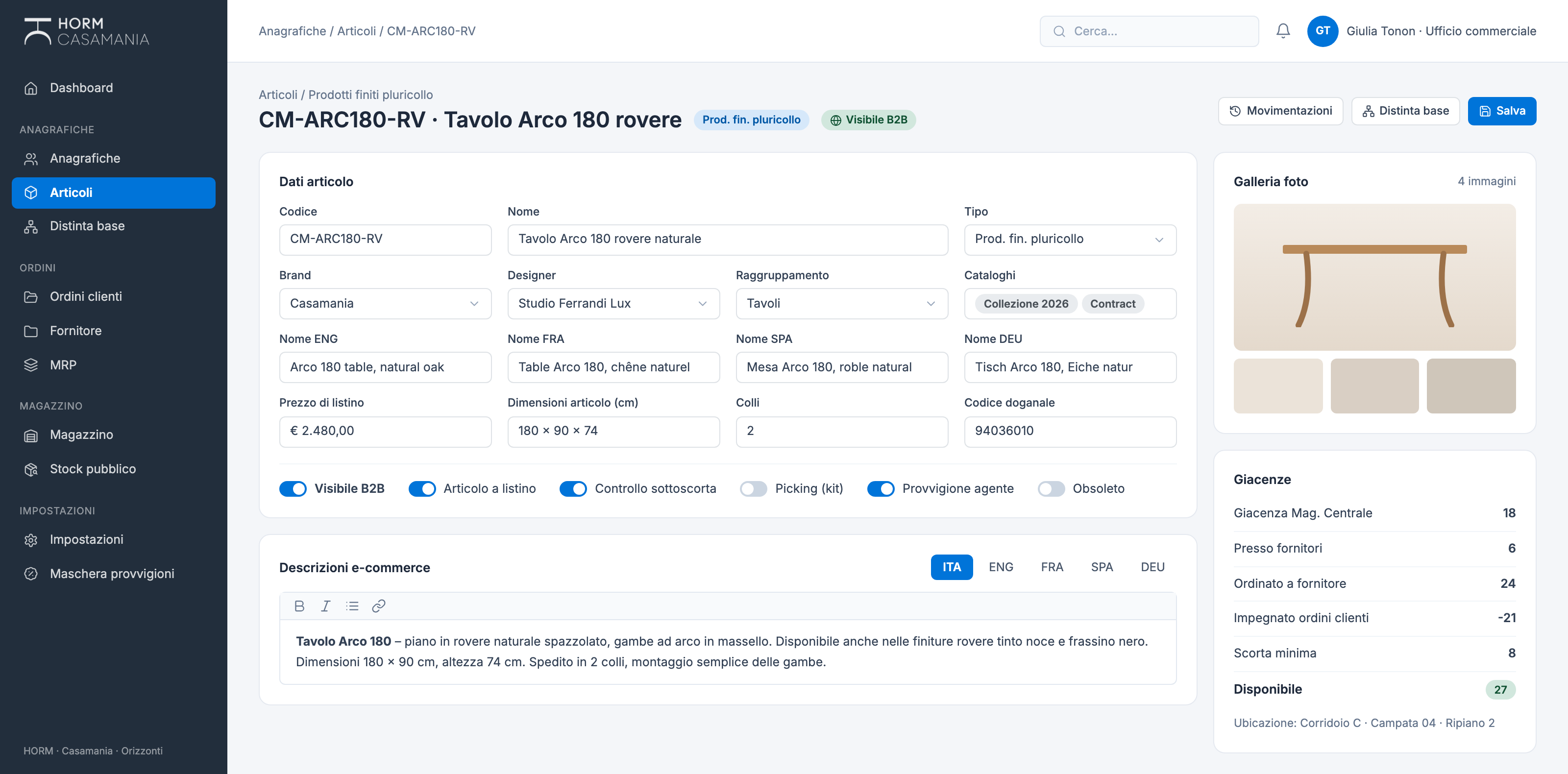
Task: Apply bold formatting in description editor
Action: coord(299,606)
